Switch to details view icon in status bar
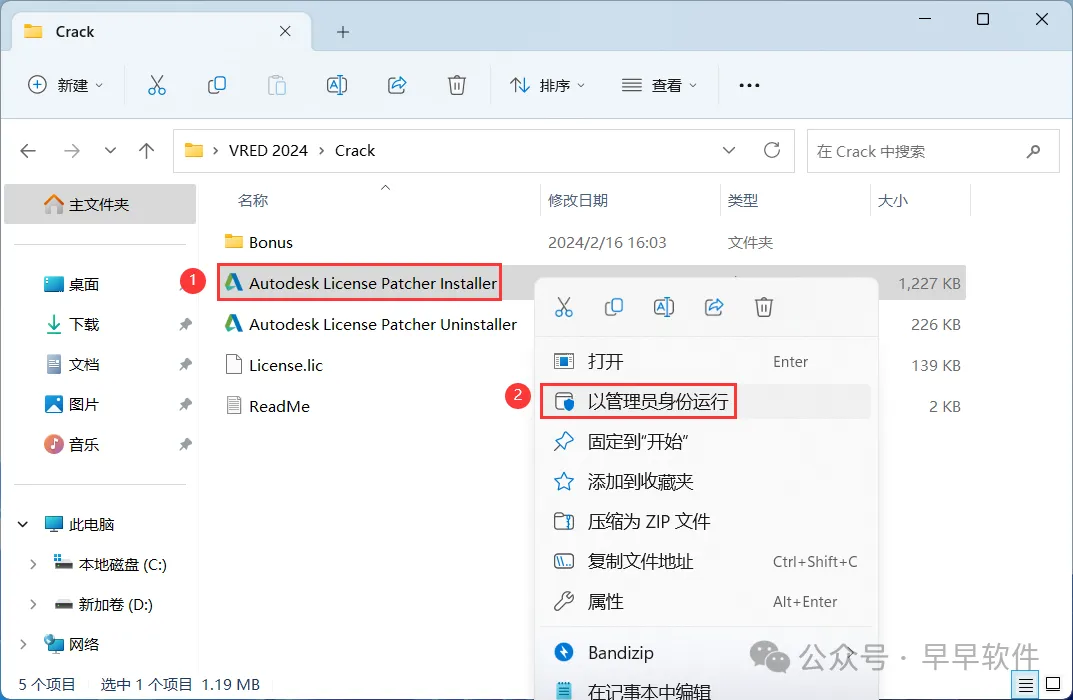Image resolution: width=1073 pixels, height=700 pixels. pyautogui.click(x=1025, y=684)
